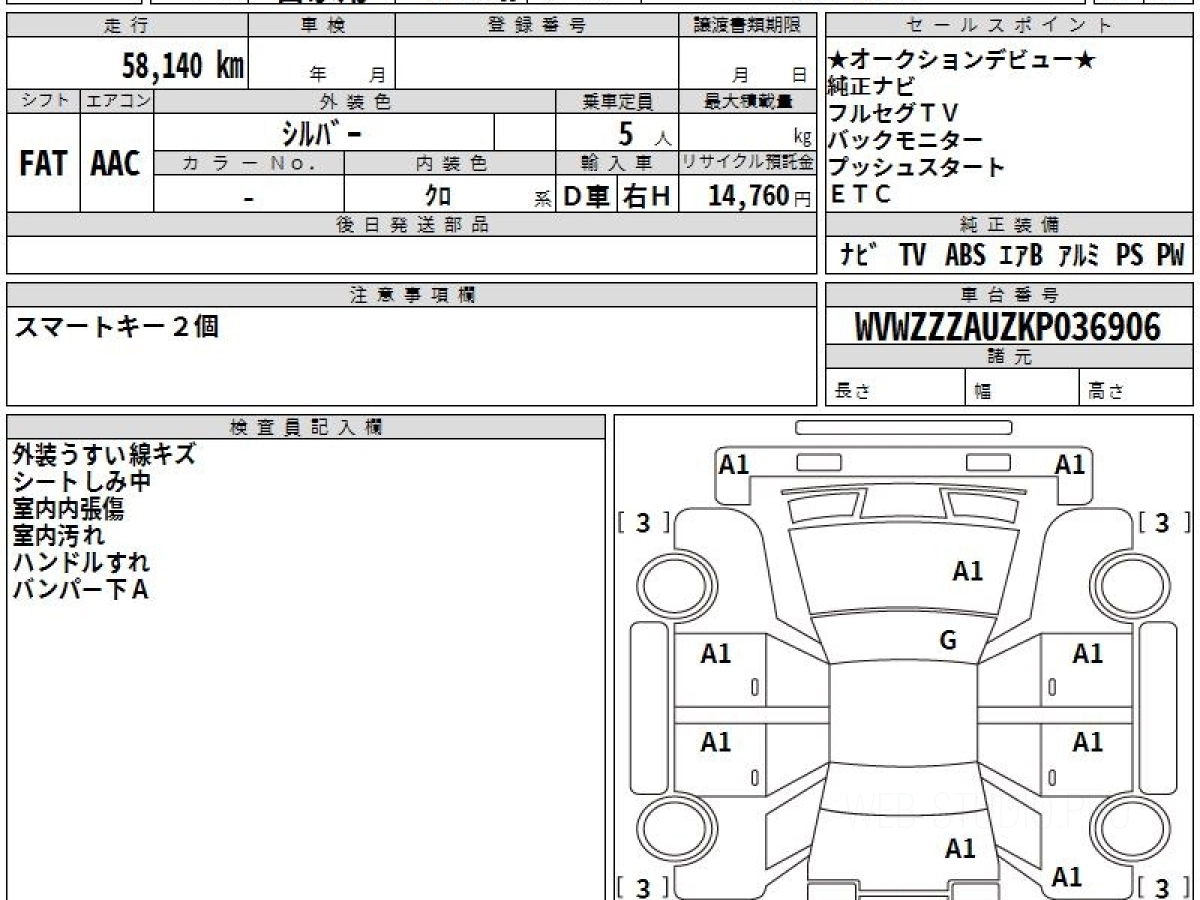
Task: Select the カラーNo. header
Action: [249, 164]
